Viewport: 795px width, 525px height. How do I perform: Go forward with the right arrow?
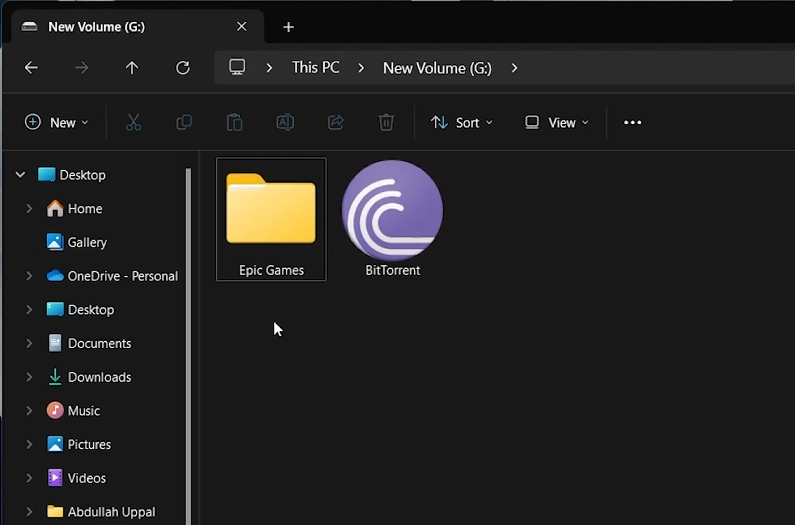(82, 67)
